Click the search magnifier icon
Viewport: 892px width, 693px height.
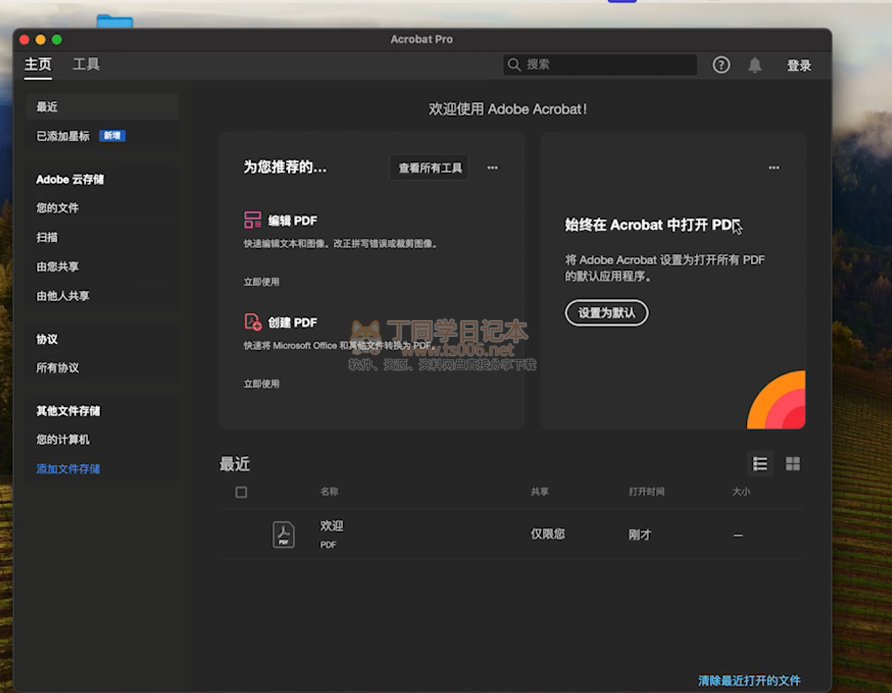(514, 65)
